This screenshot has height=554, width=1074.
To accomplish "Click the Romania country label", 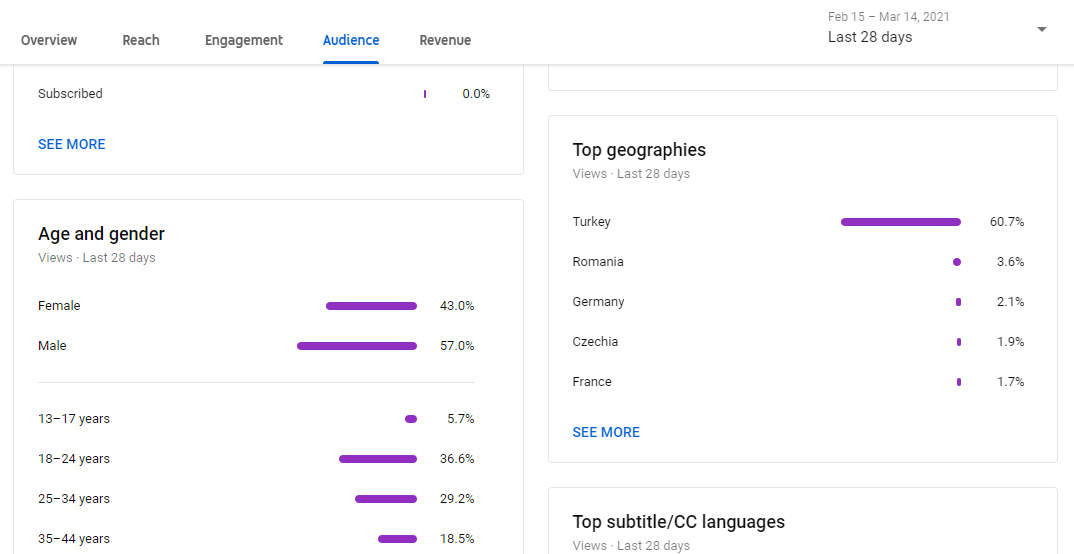I will [598, 262].
